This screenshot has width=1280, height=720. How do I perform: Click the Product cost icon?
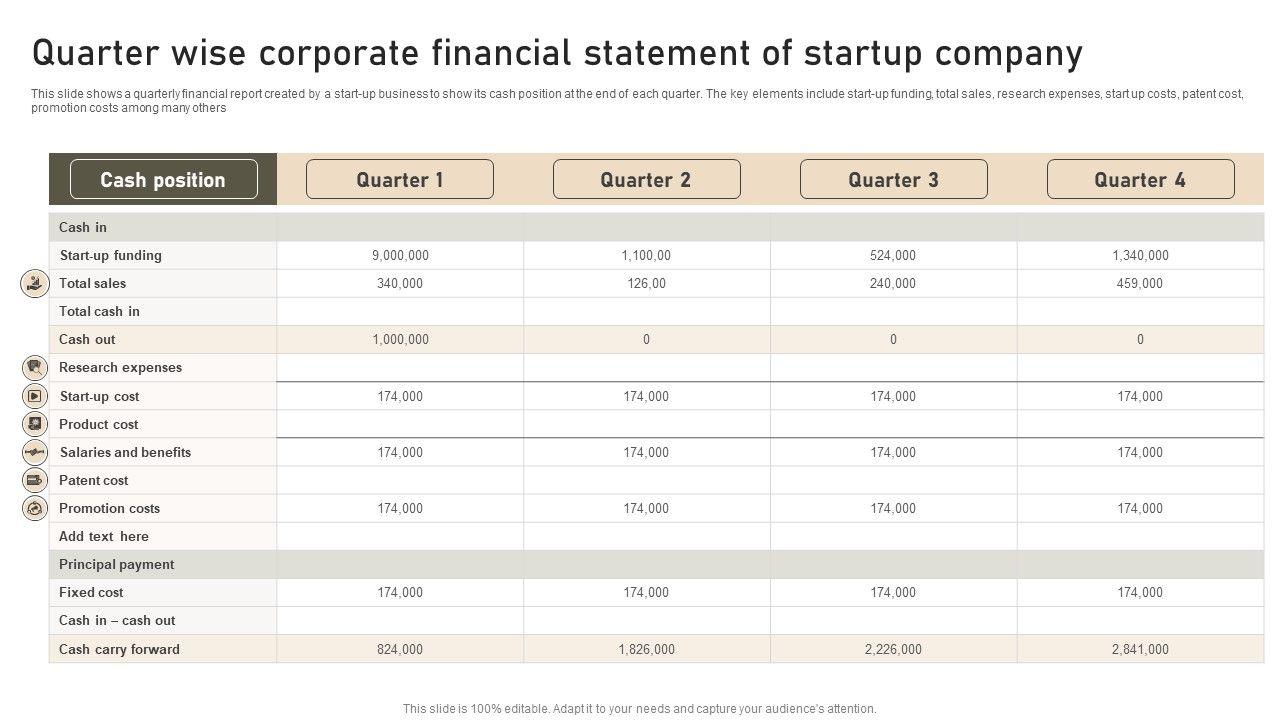(35, 424)
